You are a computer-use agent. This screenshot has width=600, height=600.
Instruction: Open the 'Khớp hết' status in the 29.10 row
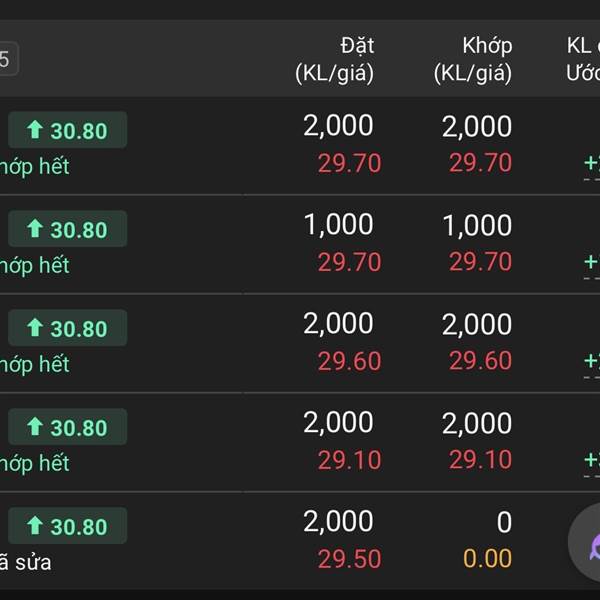[35, 463]
